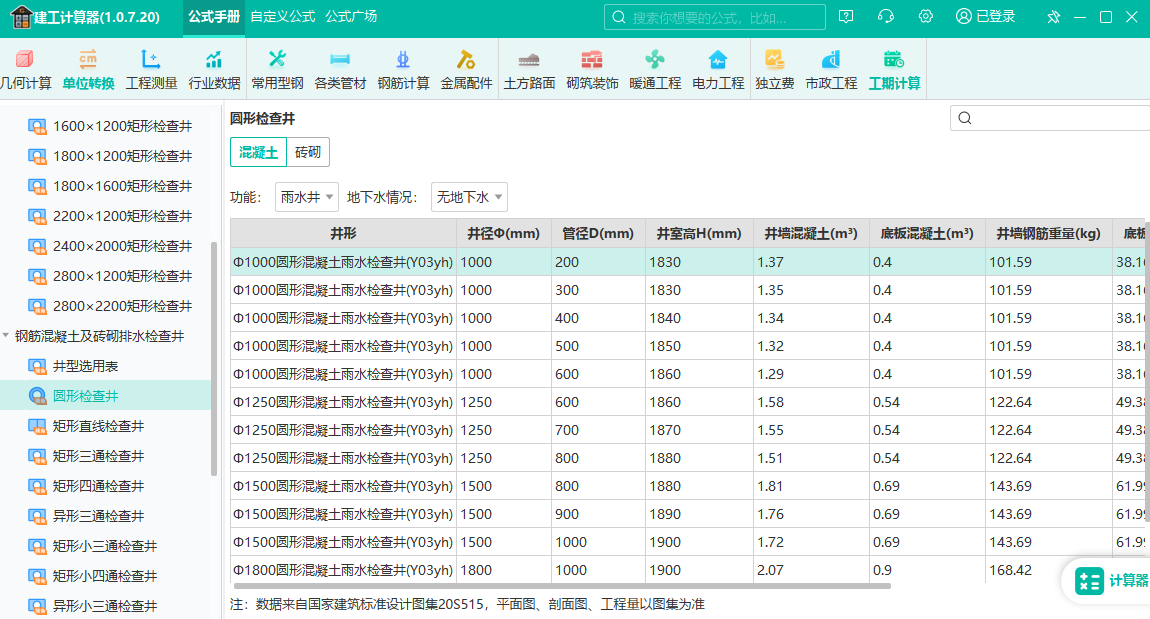1150x619 pixels.
Task: Open the 工期计算 schedule calculation tool
Action: coord(894,70)
